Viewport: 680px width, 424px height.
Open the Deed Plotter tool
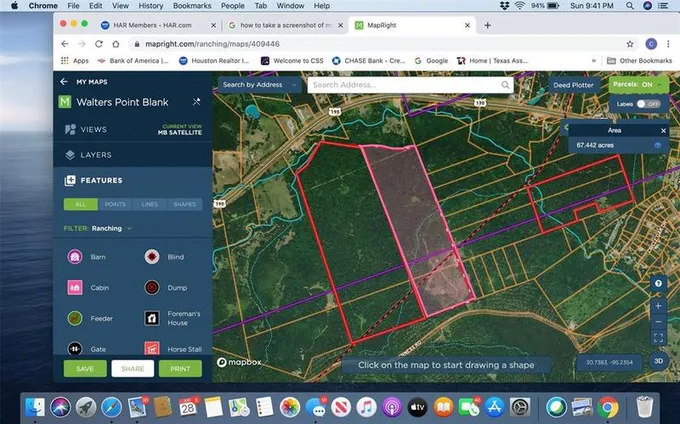pyautogui.click(x=573, y=85)
